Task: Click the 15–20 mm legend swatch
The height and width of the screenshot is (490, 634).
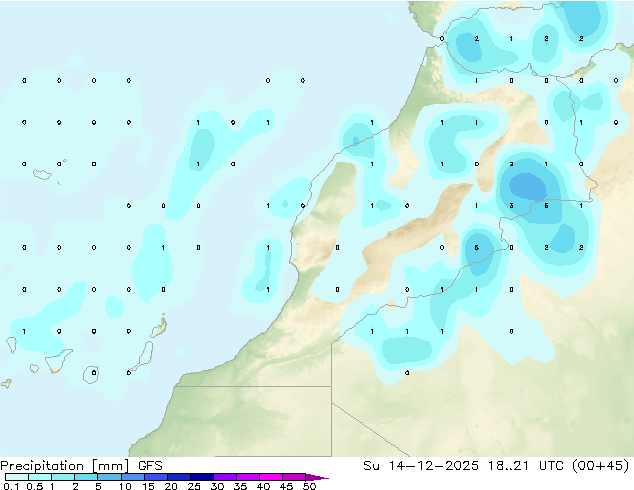Action: [x=156, y=477]
